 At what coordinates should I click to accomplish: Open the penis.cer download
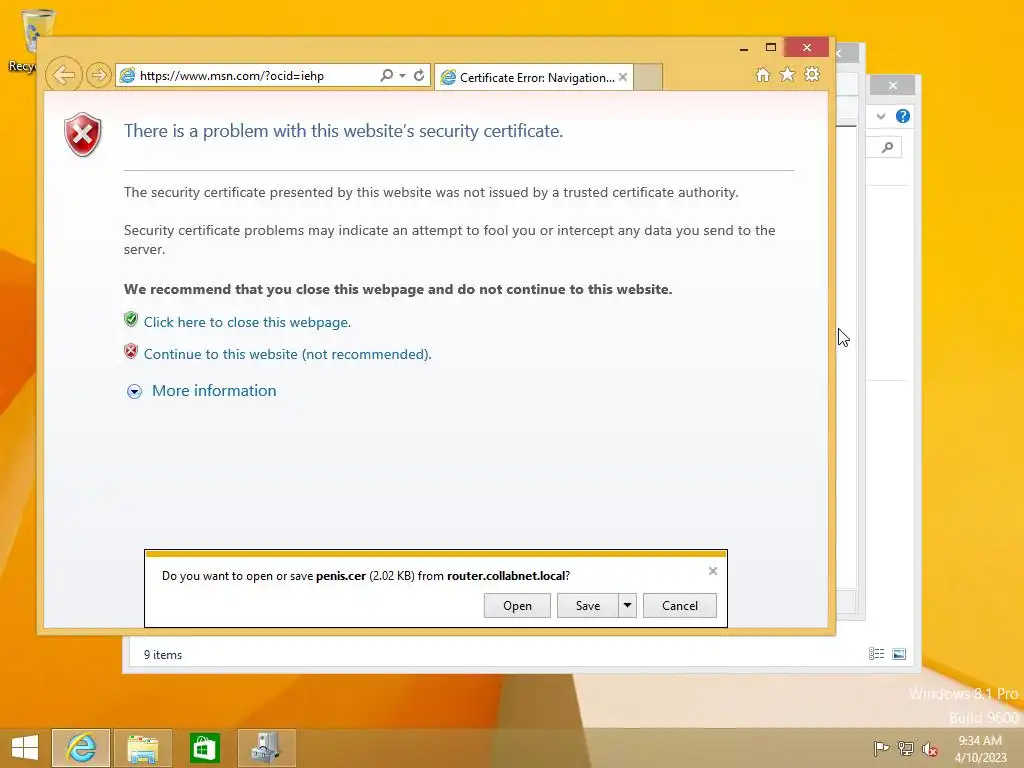pyautogui.click(x=517, y=605)
